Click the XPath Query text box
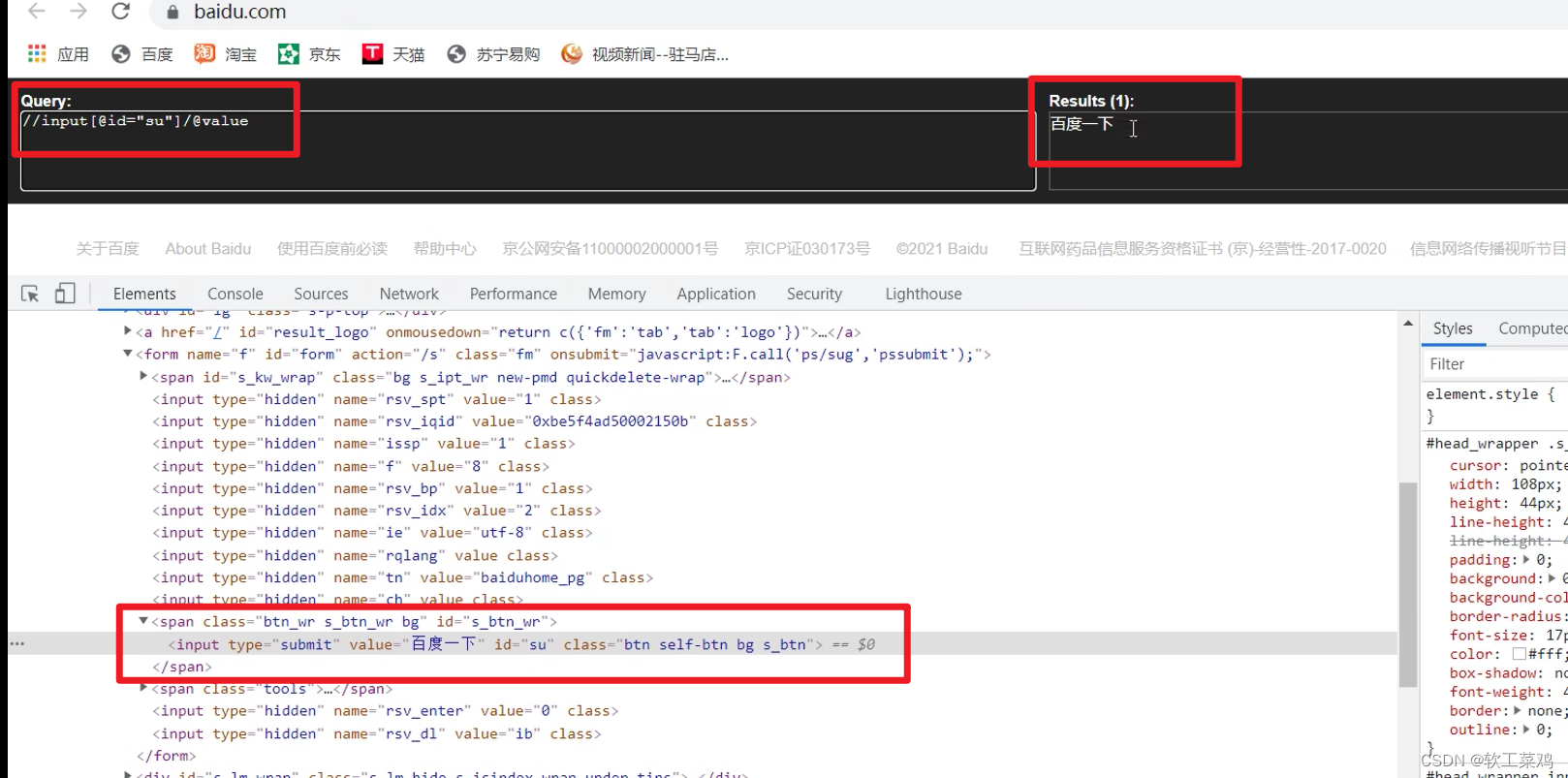The width and height of the screenshot is (1568, 778). pos(528,150)
